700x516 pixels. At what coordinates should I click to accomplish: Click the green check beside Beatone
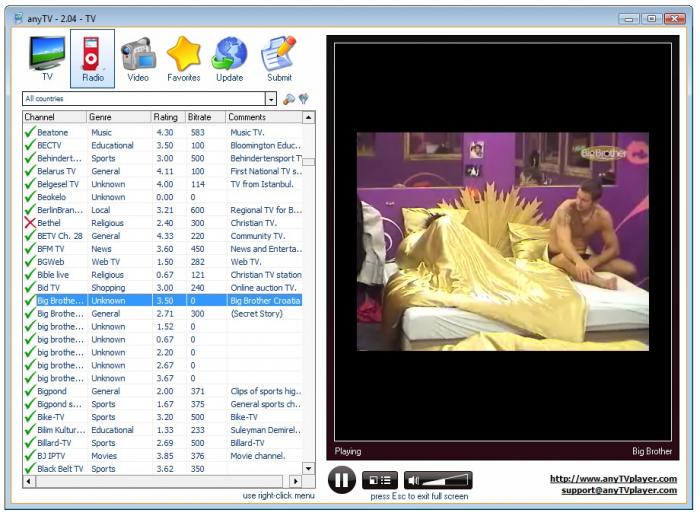click(x=30, y=132)
